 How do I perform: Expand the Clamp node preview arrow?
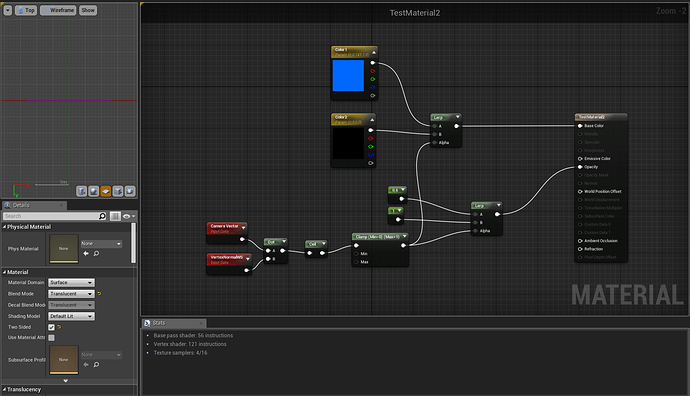point(404,237)
